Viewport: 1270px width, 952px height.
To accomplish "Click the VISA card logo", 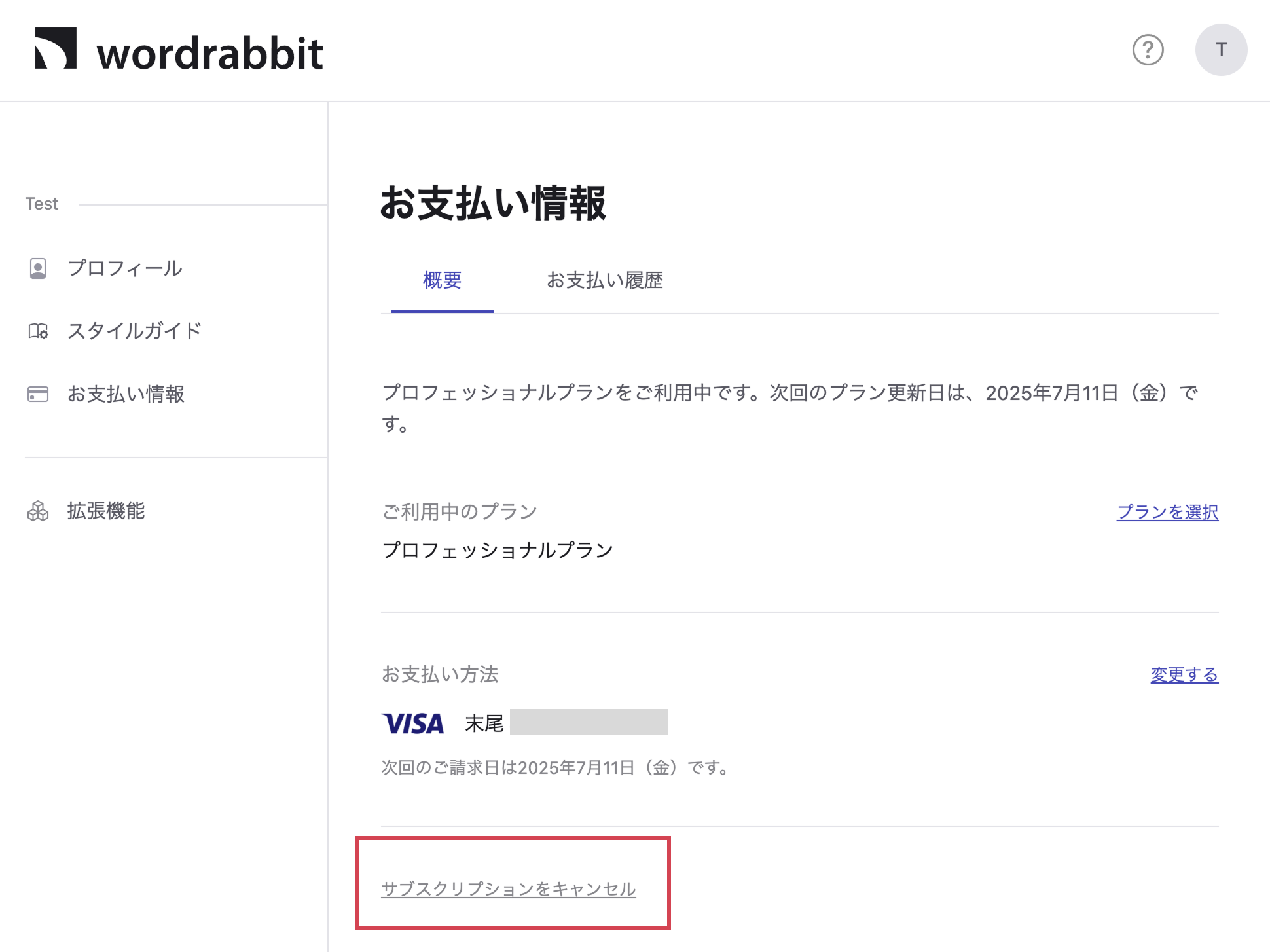I will (413, 723).
